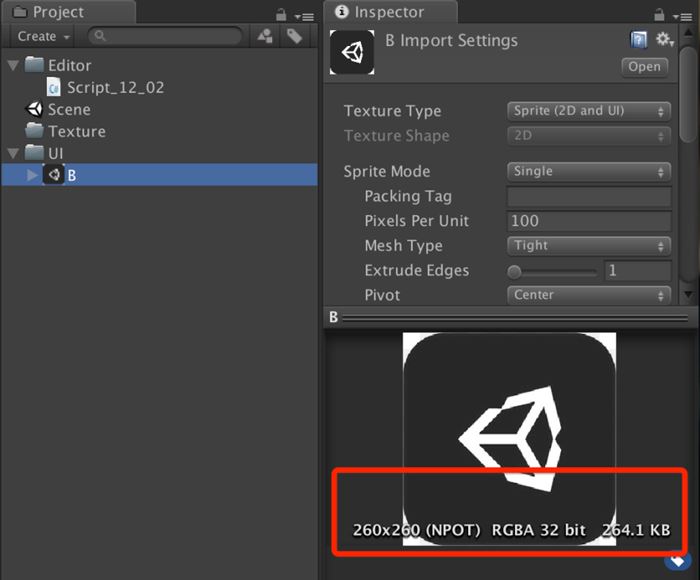Viewport: 700px width, 580px height.
Task: Toggle the Project panel lock icon
Action: click(284, 13)
